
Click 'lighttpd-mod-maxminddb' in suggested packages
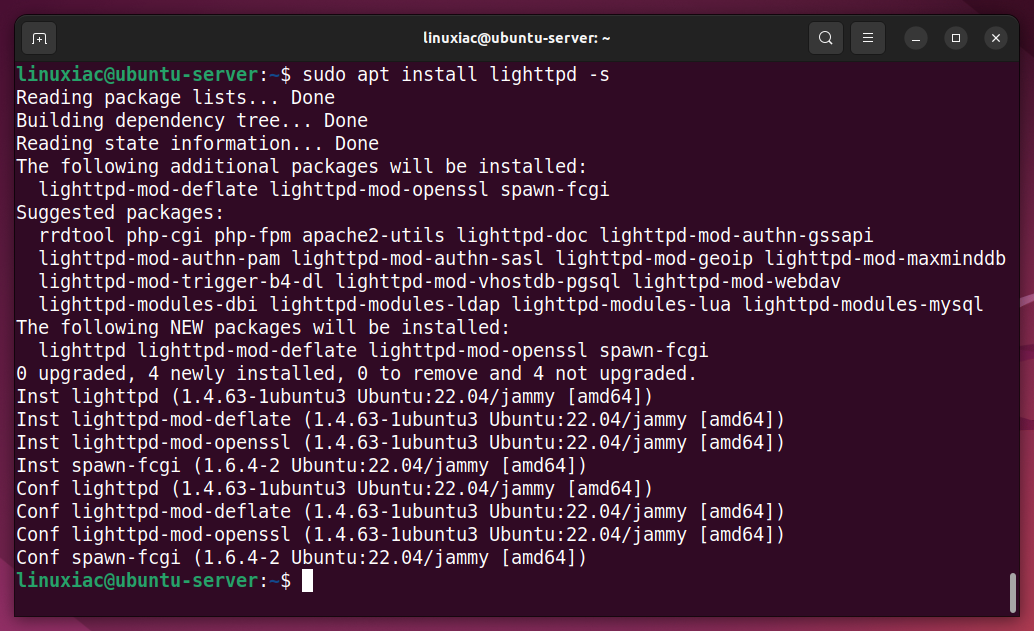pyautogui.click(x=885, y=259)
